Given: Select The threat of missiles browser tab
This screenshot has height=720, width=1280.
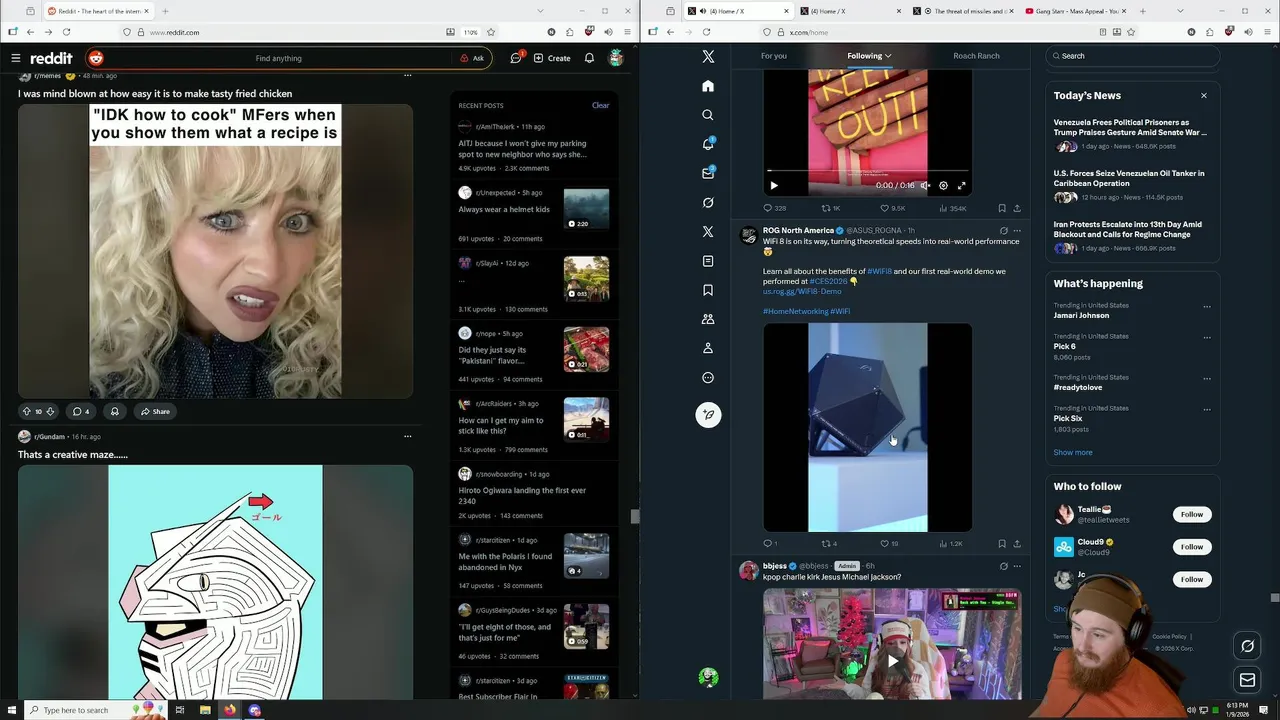Looking at the screenshot, I should 962,11.
